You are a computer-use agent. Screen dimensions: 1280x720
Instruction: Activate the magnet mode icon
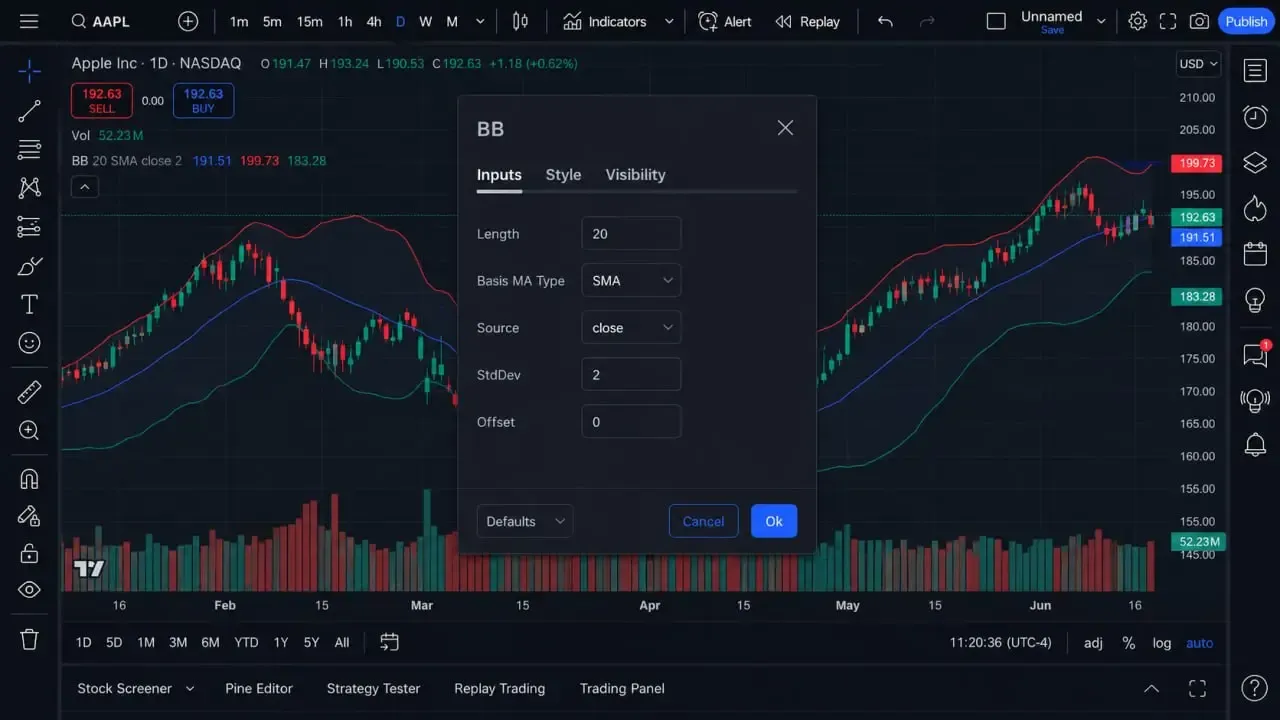click(x=29, y=479)
